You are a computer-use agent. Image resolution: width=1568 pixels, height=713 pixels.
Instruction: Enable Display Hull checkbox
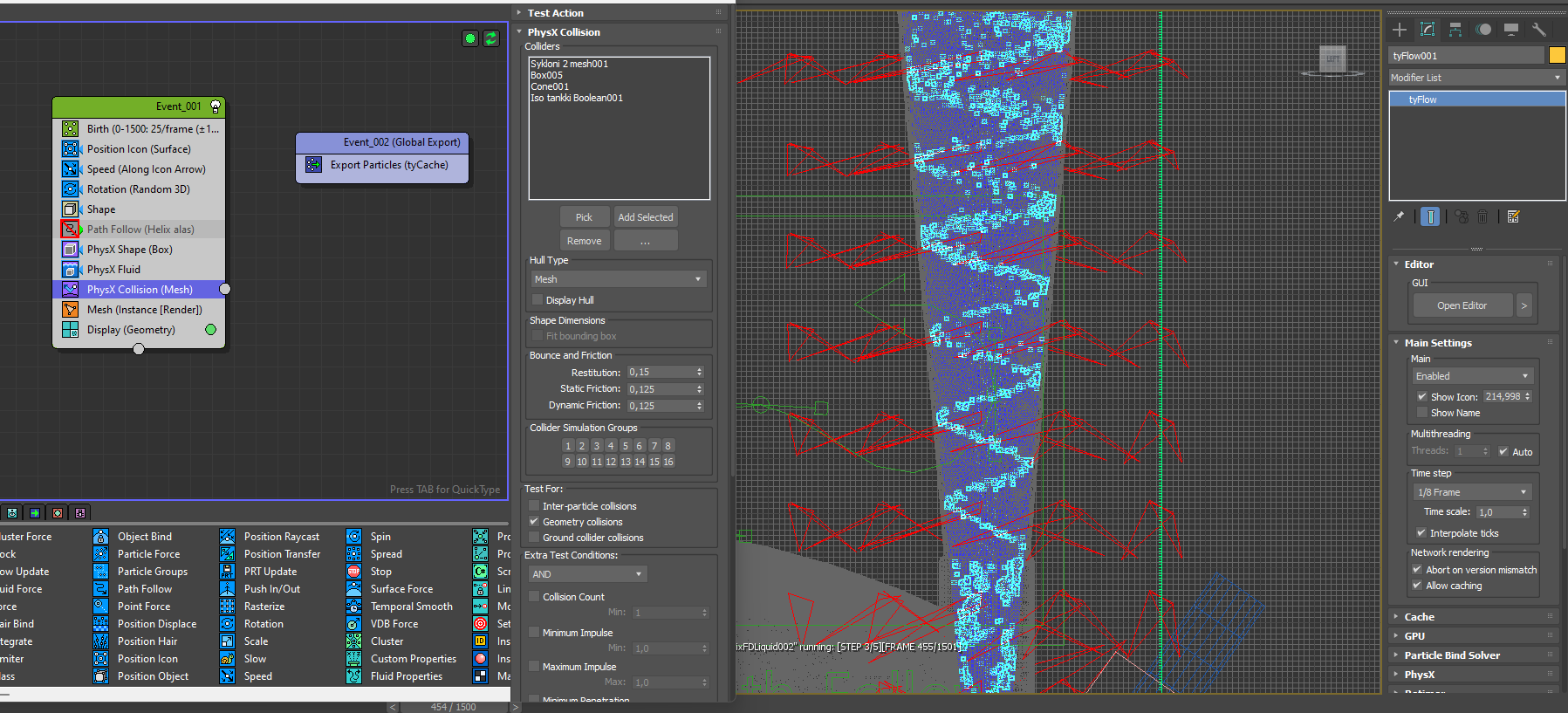pos(538,300)
